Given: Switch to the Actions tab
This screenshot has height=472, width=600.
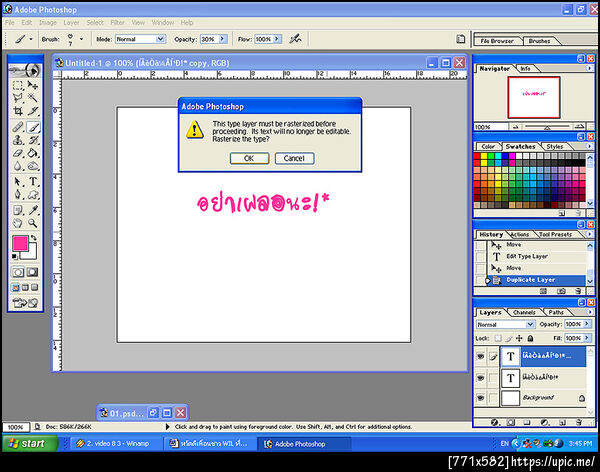Looking at the screenshot, I should [x=520, y=234].
